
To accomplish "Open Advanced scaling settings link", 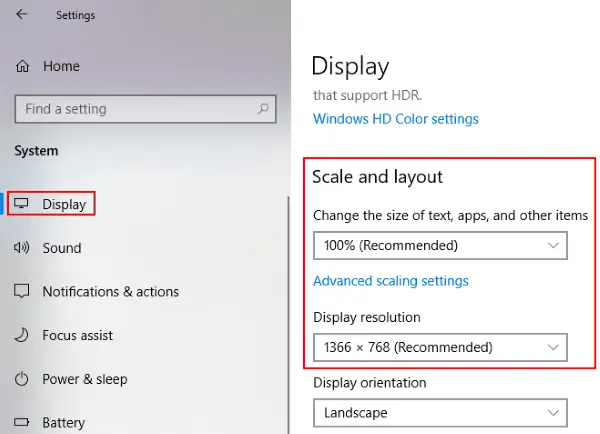I will 391,281.
